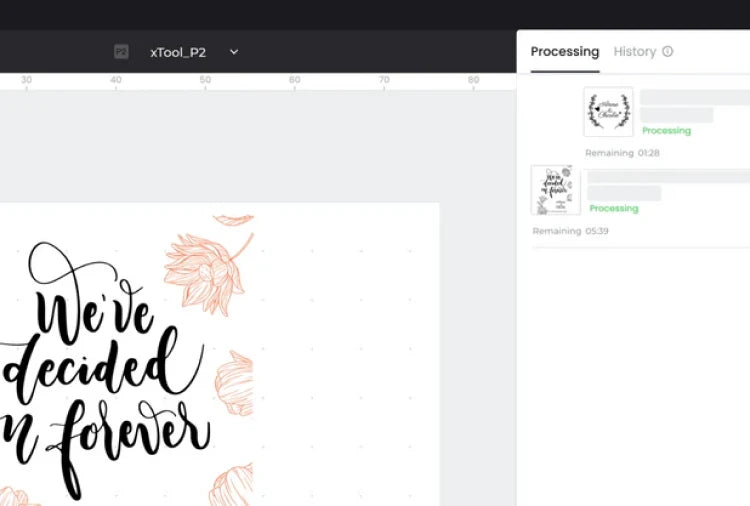Click the info icon beside History
Image resolution: width=750 pixels, height=506 pixels.
click(668, 52)
